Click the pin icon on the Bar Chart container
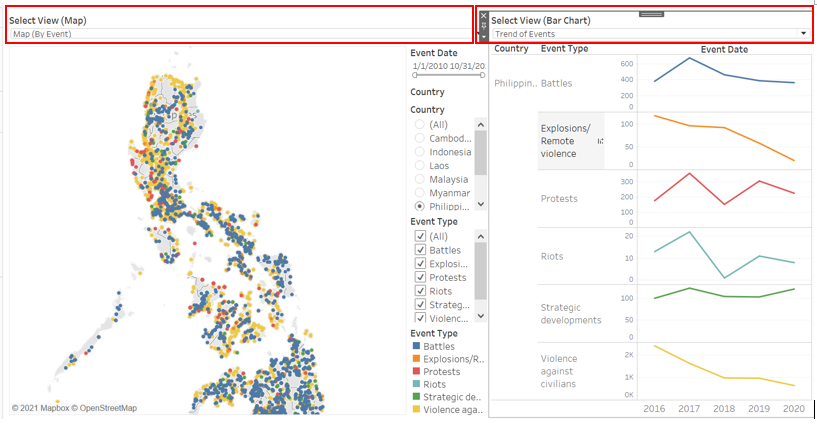This screenshot has height=424, width=817. (x=484, y=26)
